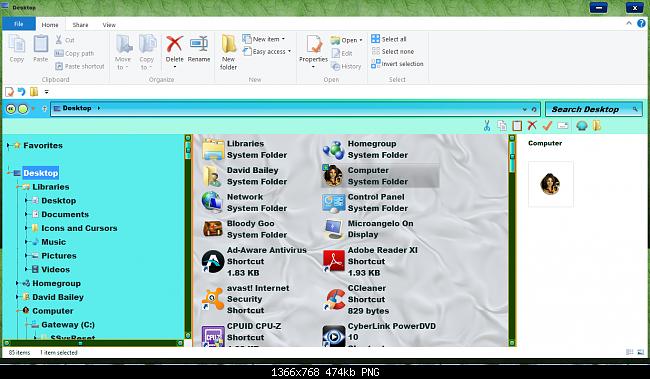650x379 pixels.
Task: Switch to the View ribbon tab
Action: pos(109,25)
